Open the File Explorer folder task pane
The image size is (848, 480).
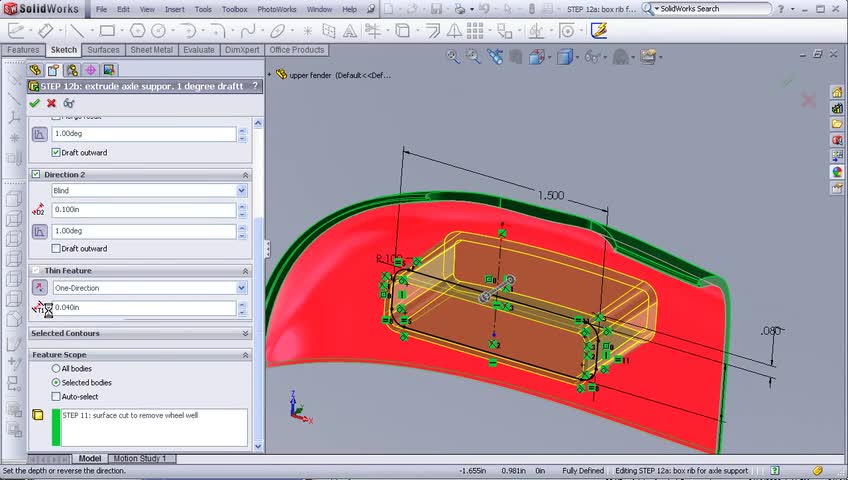coord(837,124)
